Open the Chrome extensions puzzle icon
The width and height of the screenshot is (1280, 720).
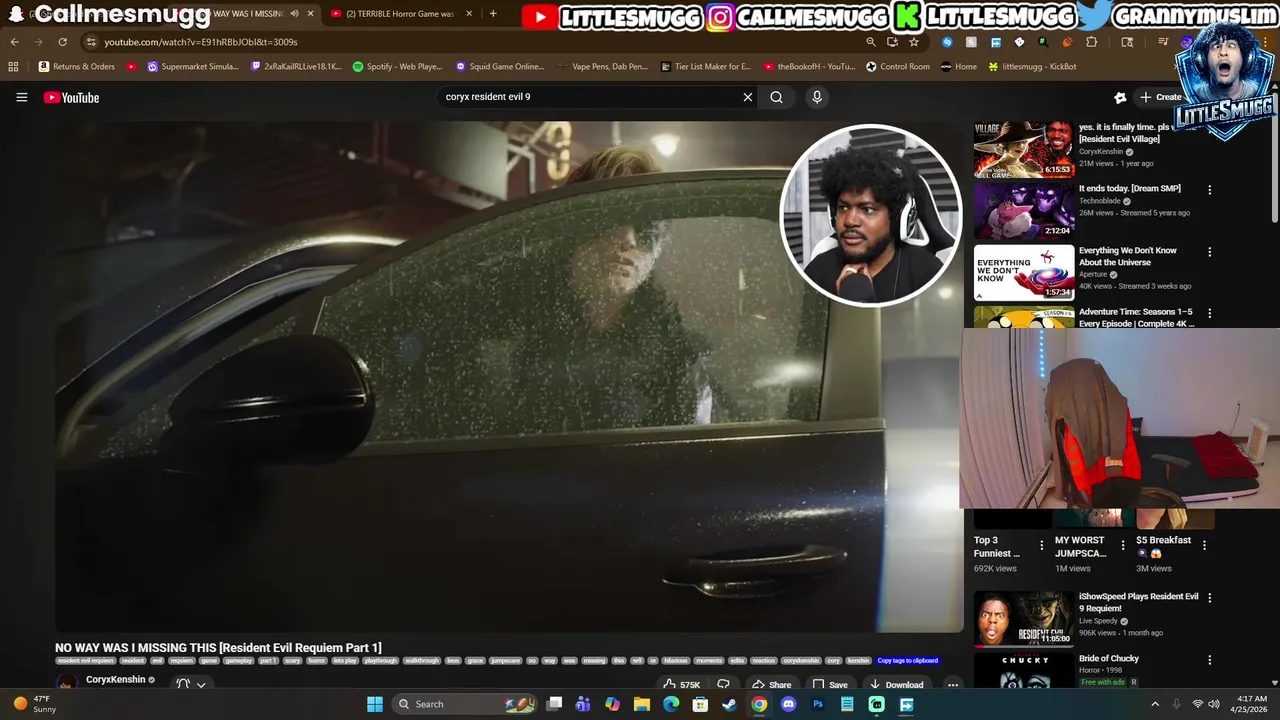click(x=1091, y=42)
